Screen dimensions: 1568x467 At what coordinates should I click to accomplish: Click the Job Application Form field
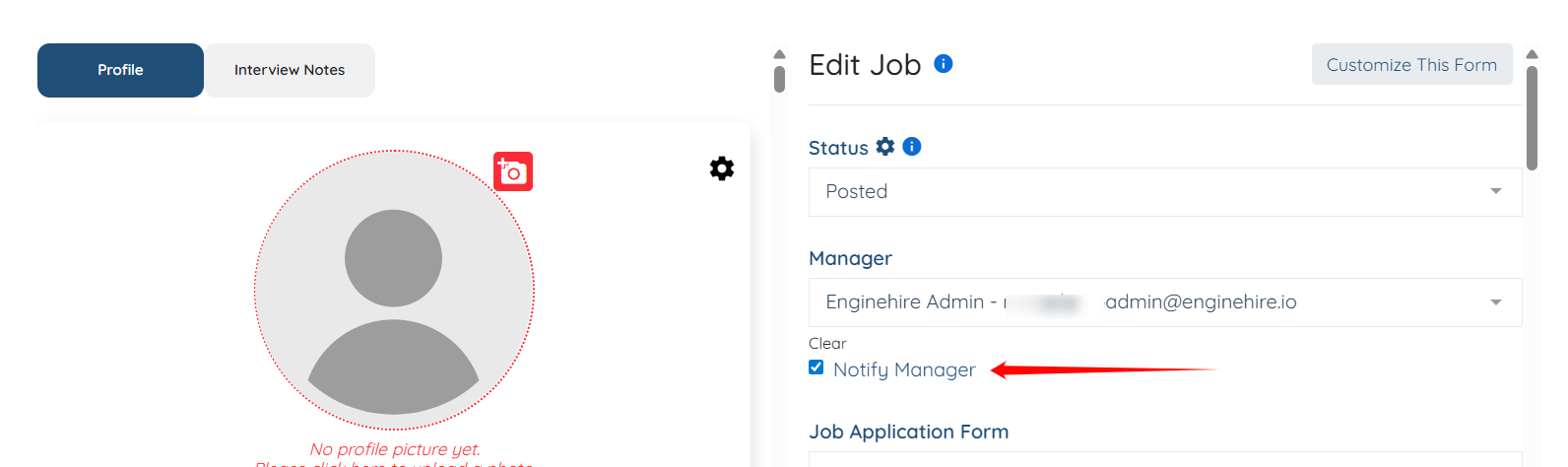coord(1164,459)
